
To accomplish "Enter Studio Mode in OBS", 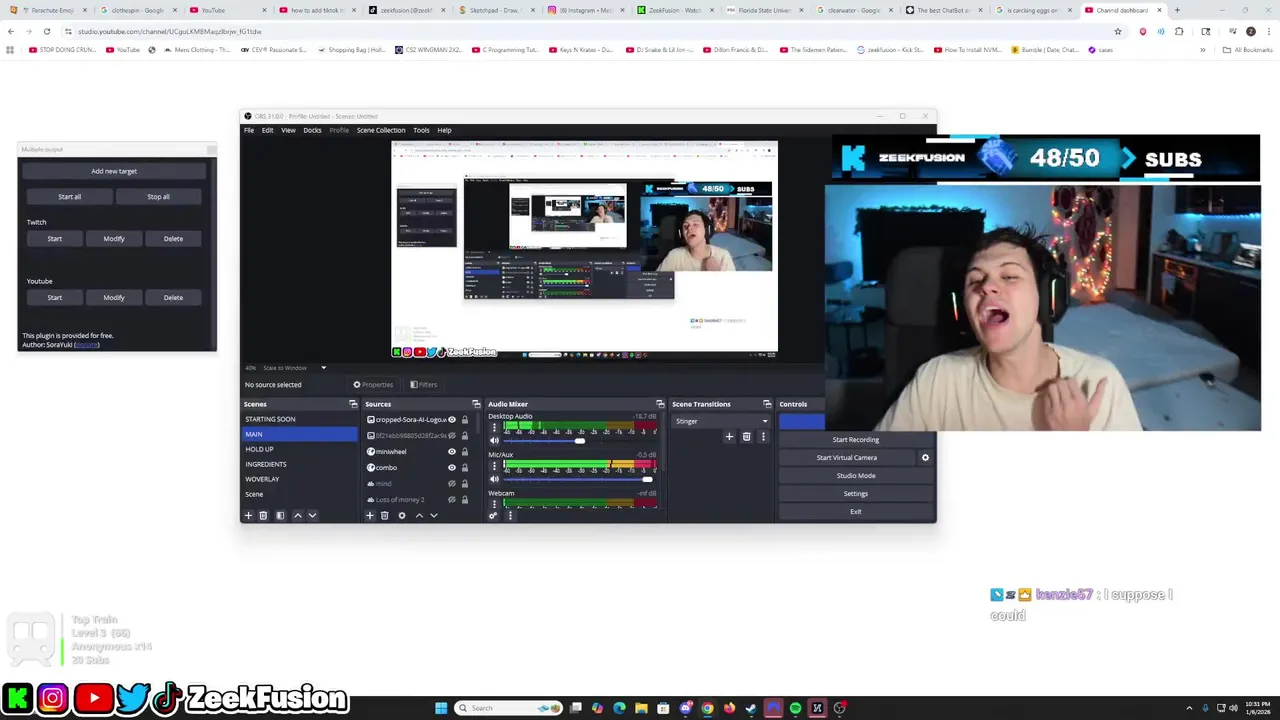I will pos(855,475).
